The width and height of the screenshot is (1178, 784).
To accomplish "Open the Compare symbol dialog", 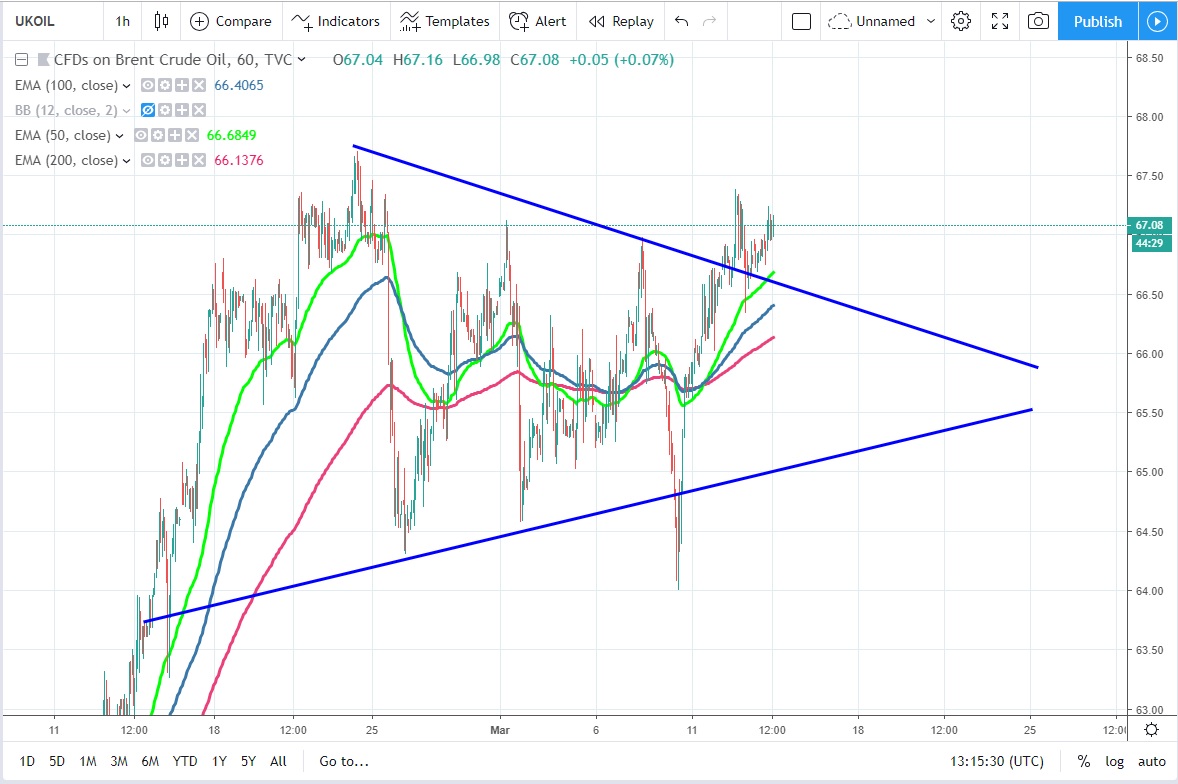I will tap(231, 21).
